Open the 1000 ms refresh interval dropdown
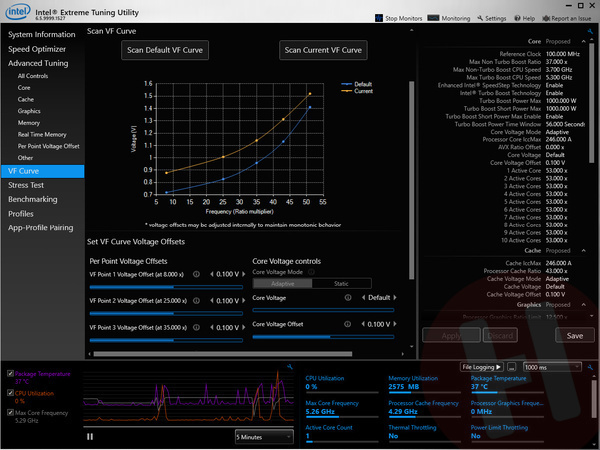600x450 pixels. tap(552, 367)
